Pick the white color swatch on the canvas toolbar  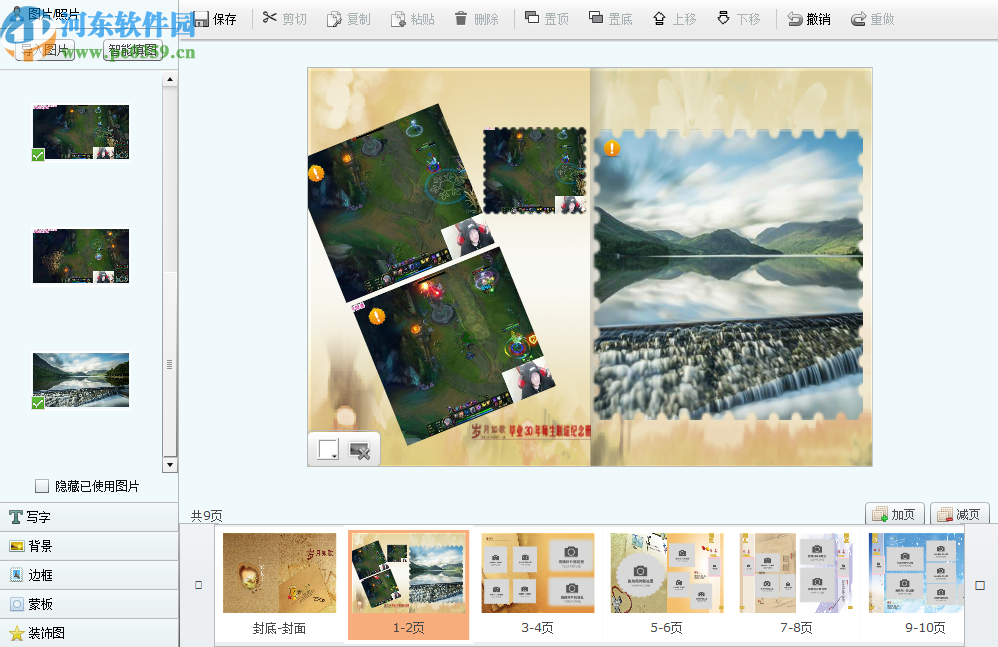tap(325, 448)
